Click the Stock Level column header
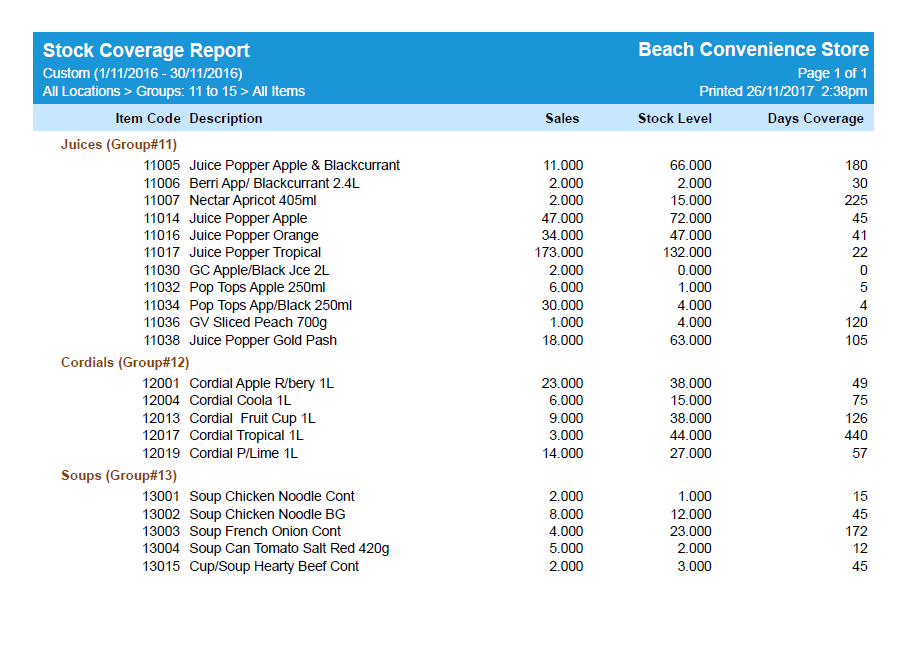 click(675, 118)
